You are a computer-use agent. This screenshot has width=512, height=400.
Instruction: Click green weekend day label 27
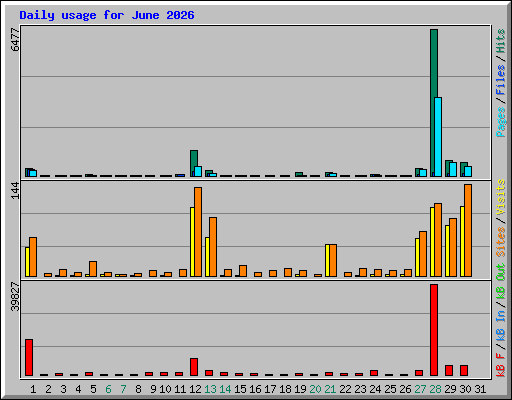tap(420, 389)
